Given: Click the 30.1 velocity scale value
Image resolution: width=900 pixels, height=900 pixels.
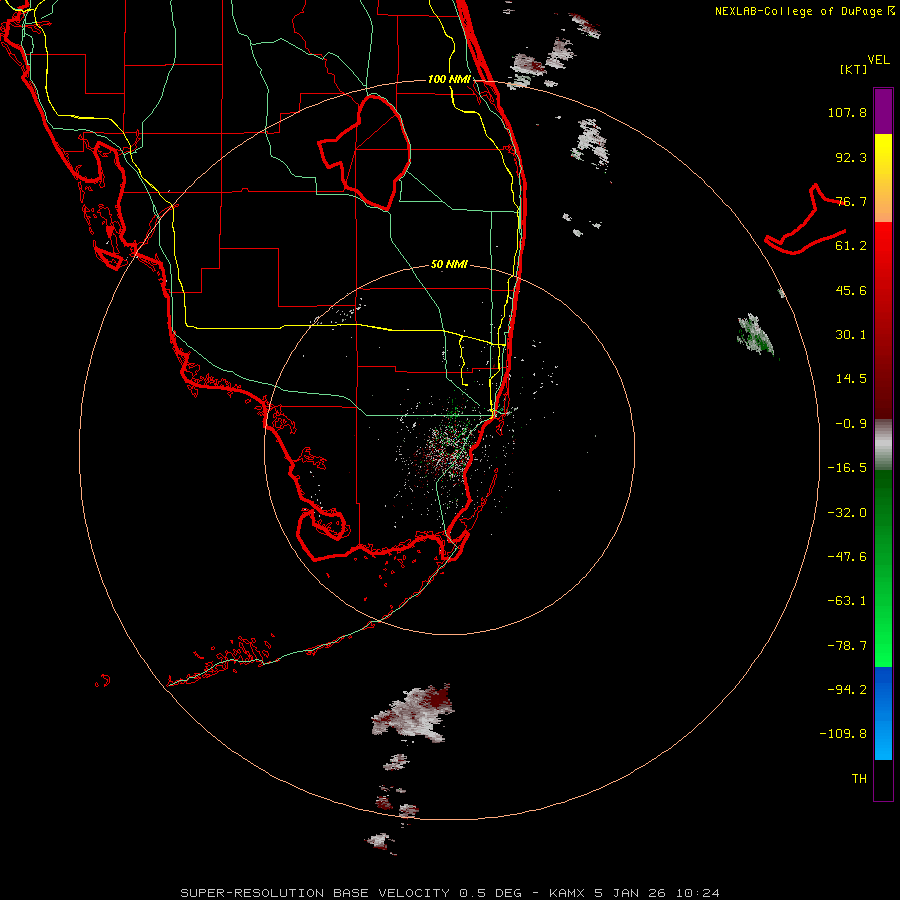Looking at the screenshot, I should pos(851,335).
